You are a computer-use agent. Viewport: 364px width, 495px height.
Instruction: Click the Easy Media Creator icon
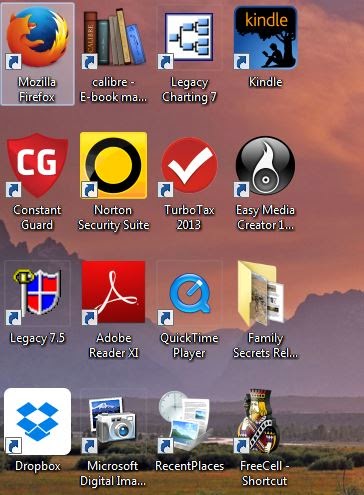coord(265,165)
